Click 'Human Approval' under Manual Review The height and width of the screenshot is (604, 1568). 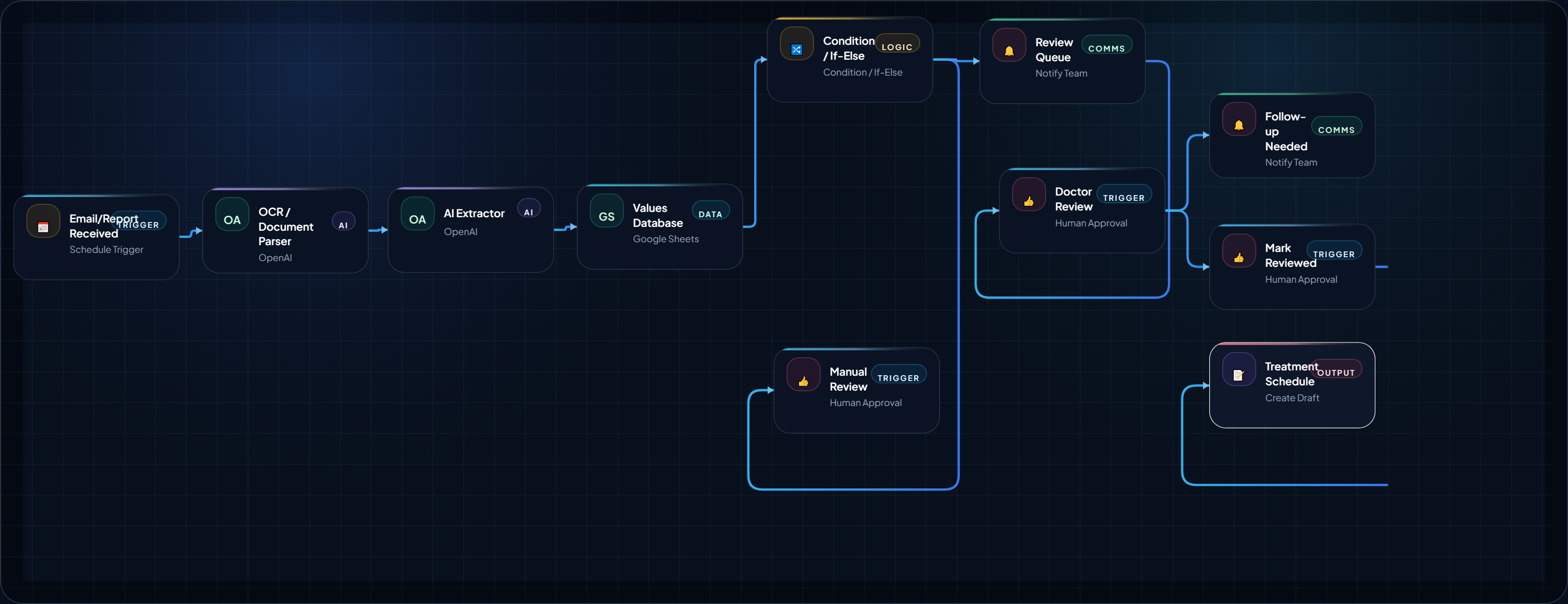click(x=865, y=403)
